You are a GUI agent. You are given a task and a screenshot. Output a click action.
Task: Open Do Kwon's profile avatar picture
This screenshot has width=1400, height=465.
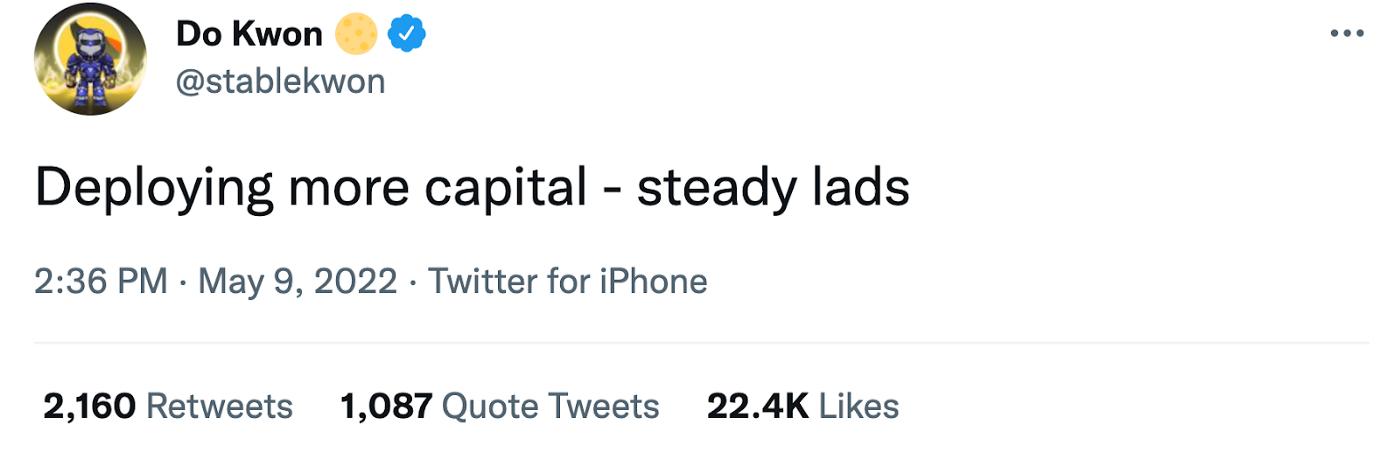[90, 60]
